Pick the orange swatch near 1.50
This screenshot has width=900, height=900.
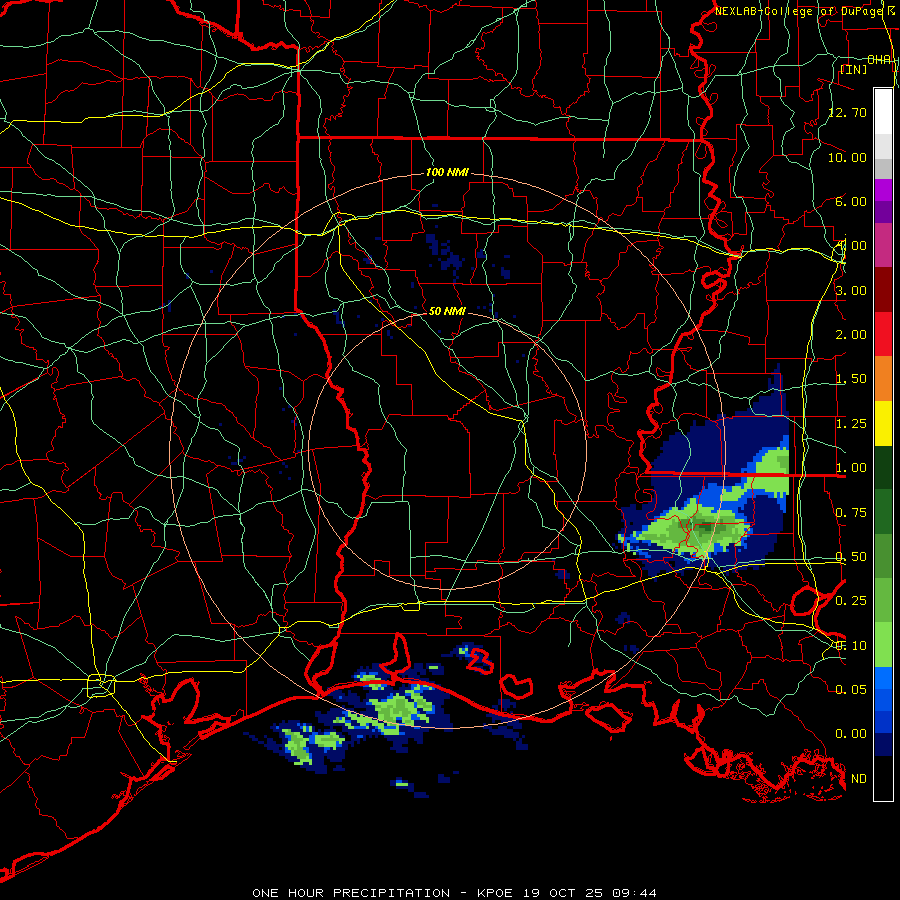[883, 378]
